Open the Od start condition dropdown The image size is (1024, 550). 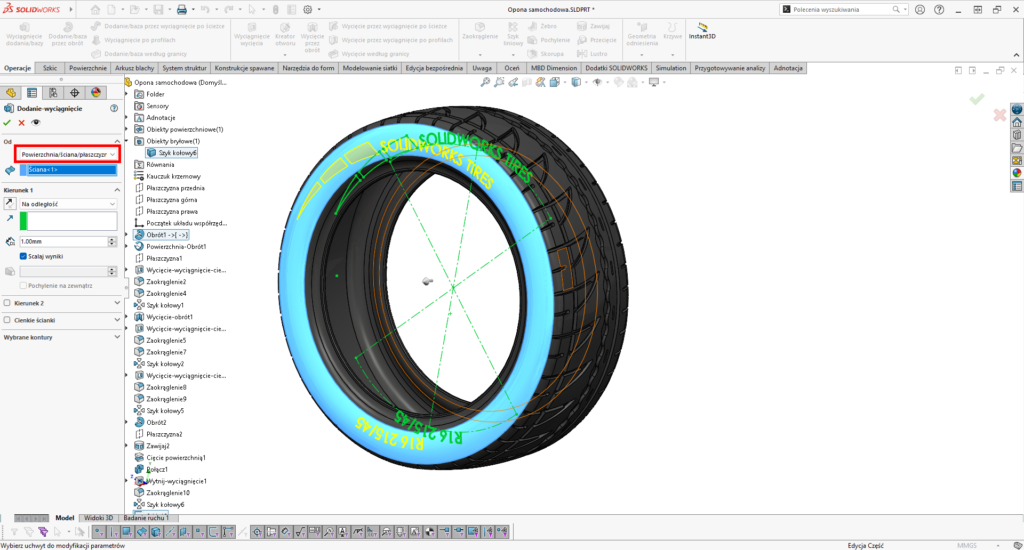tap(68, 154)
